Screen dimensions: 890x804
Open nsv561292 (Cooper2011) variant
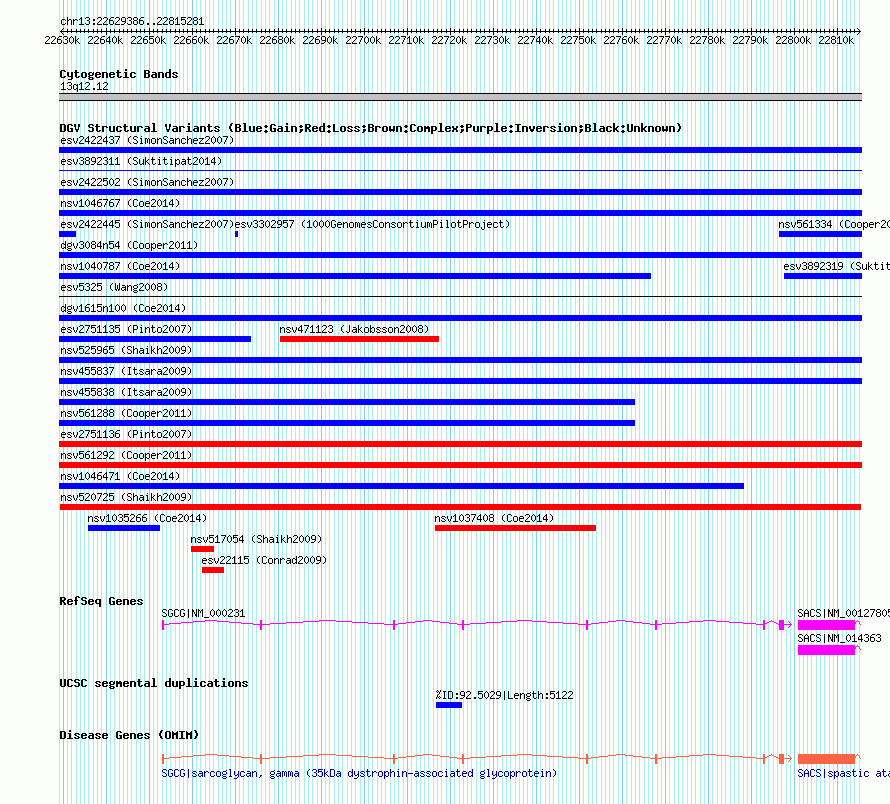click(126, 455)
